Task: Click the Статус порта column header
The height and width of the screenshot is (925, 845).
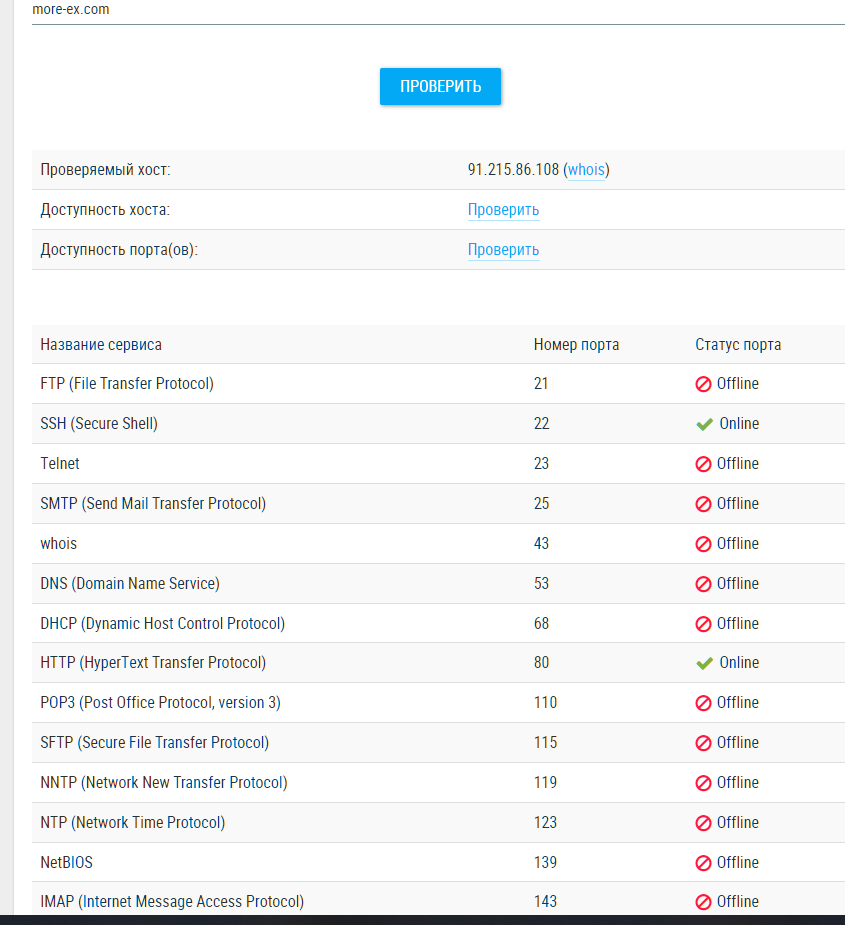Action: coord(738,345)
